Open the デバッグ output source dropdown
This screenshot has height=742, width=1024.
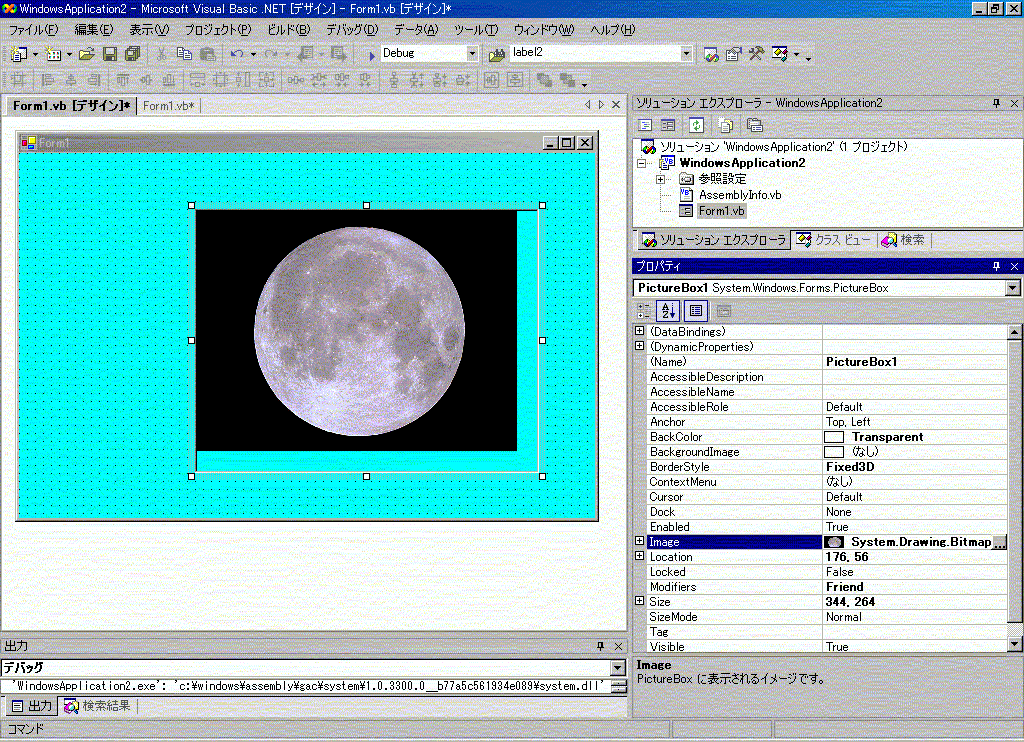pyautogui.click(x=617, y=668)
